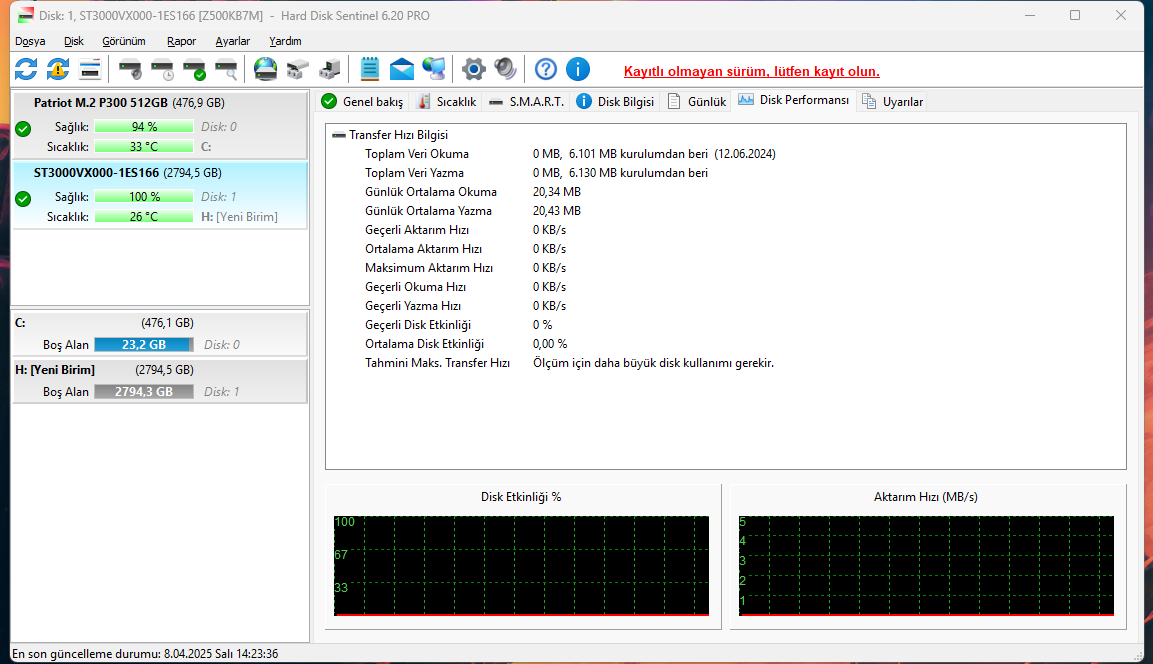Switch to the Günlük tab
This screenshot has width=1153, height=664.
pos(697,101)
